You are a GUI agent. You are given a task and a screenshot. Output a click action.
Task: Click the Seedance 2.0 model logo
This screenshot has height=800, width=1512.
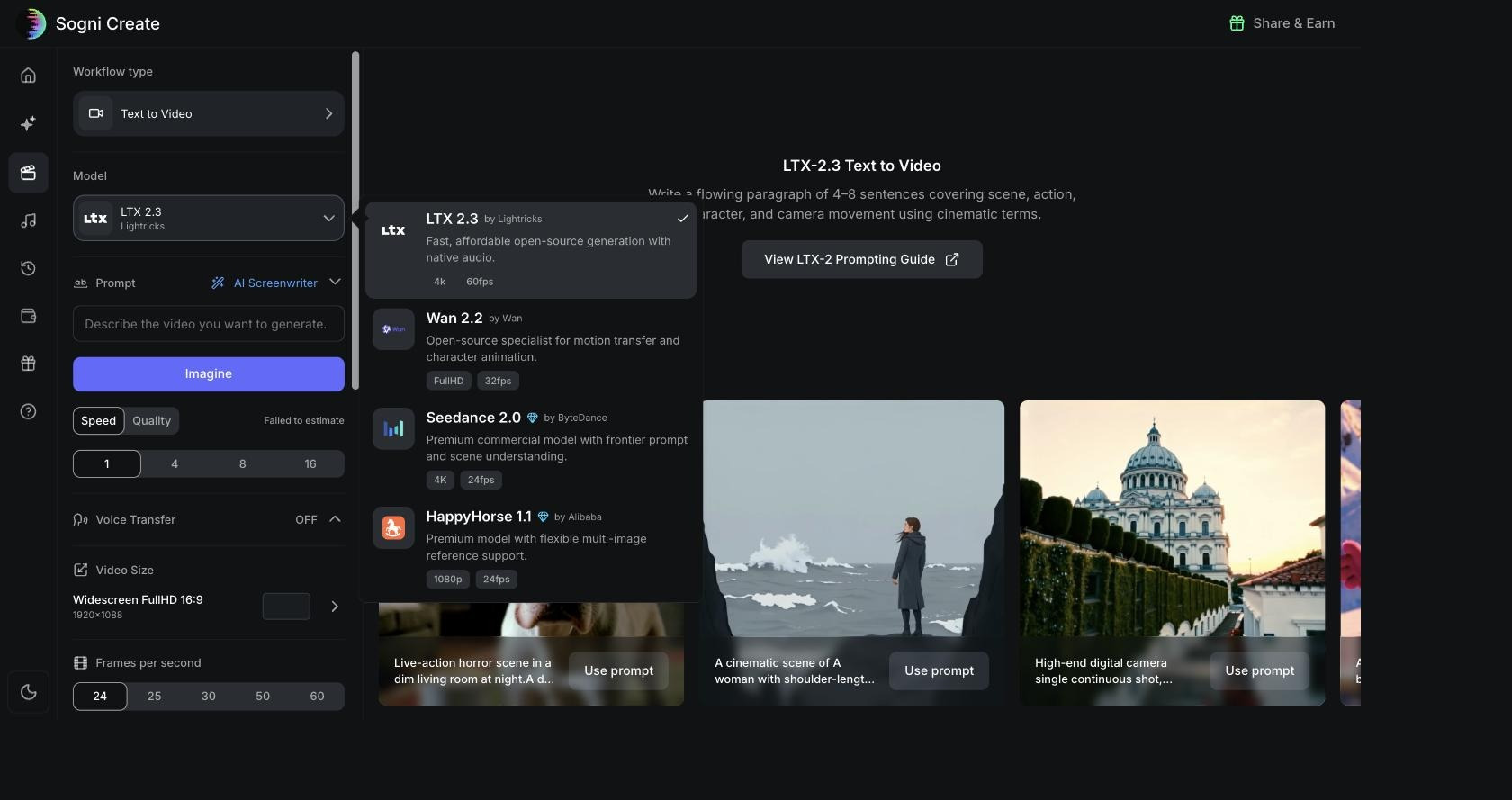tap(393, 428)
